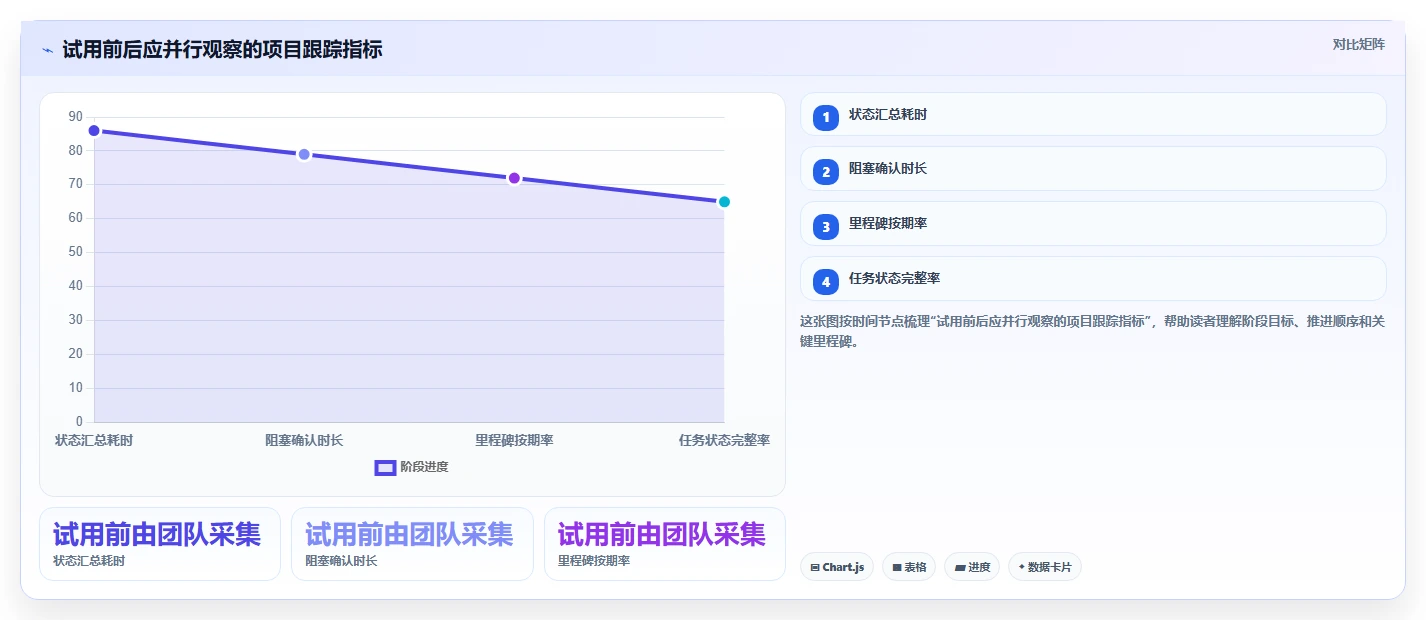The width and height of the screenshot is (1426, 620).
Task: Select the 进度 tag
Action: click(972, 567)
